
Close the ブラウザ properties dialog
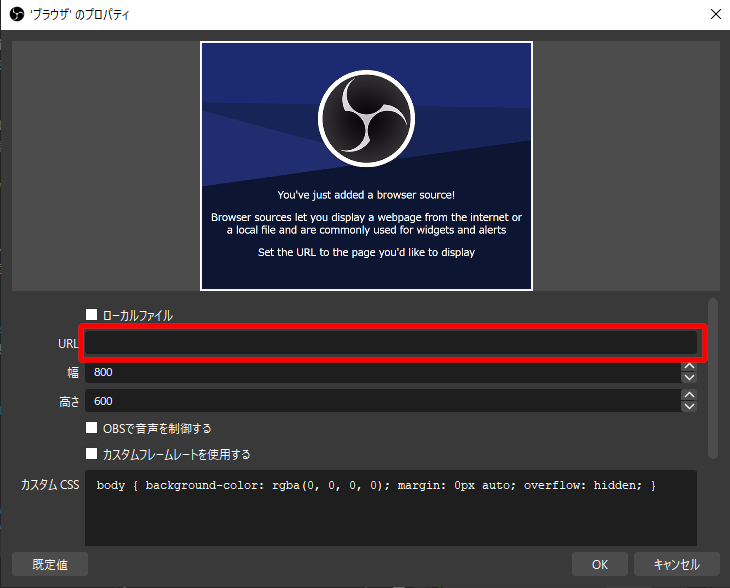click(x=716, y=14)
